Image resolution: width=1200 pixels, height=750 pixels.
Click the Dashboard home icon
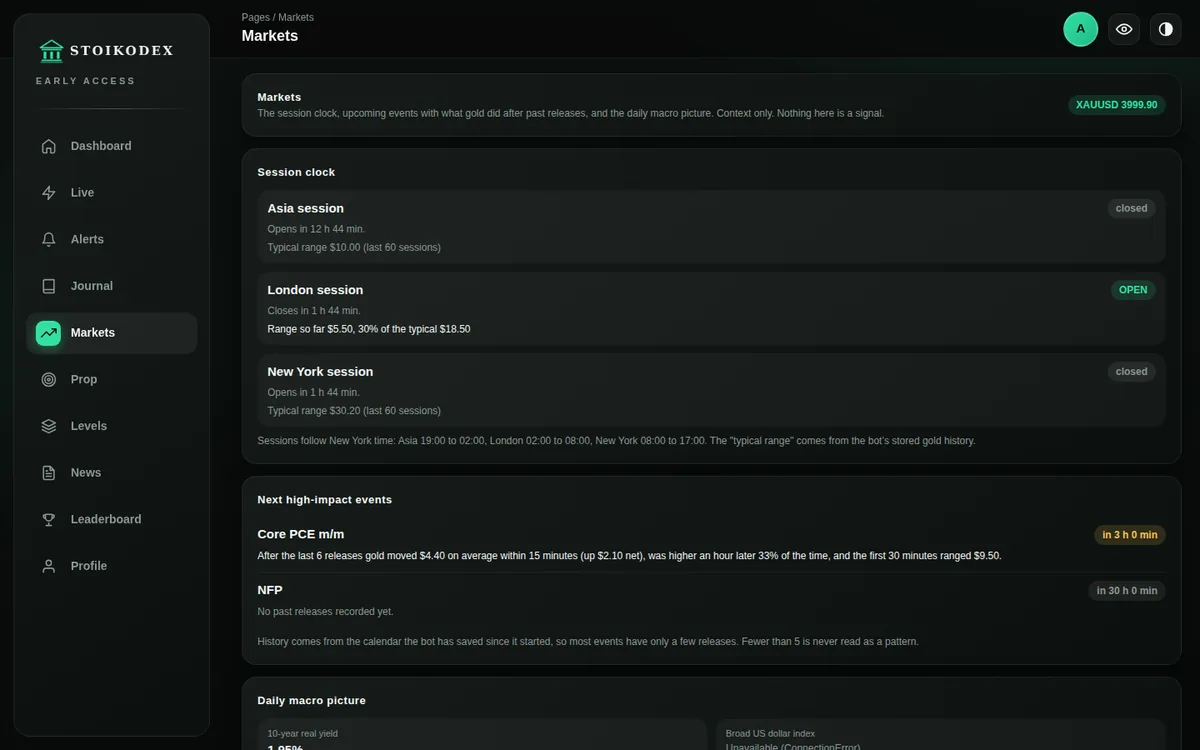coord(49,146)
